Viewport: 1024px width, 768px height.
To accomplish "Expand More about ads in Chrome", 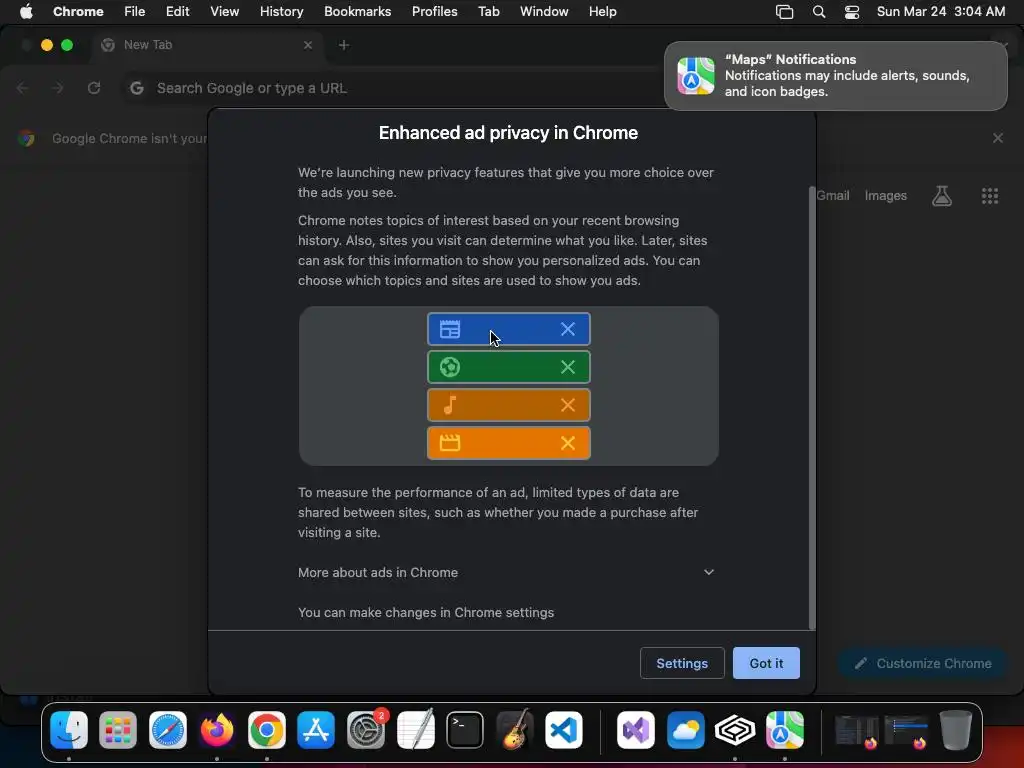I will pos(507,572).
